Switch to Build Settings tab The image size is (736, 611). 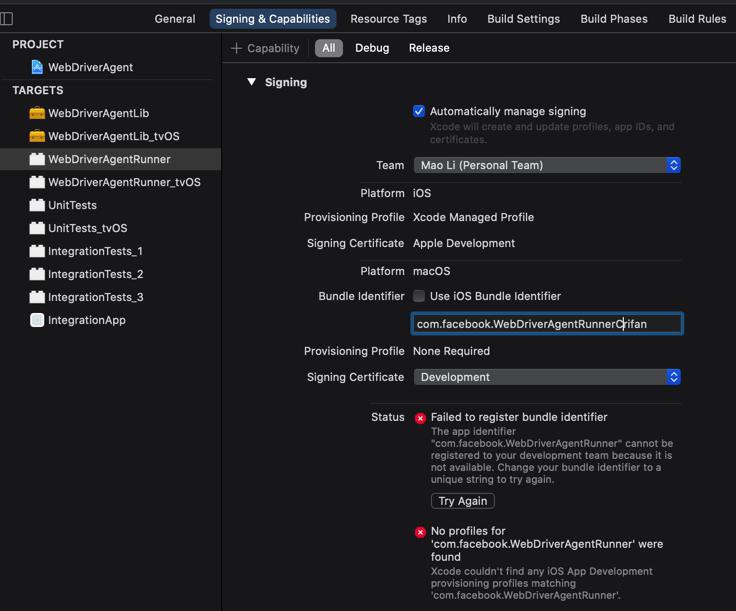[x=523, y=19]
